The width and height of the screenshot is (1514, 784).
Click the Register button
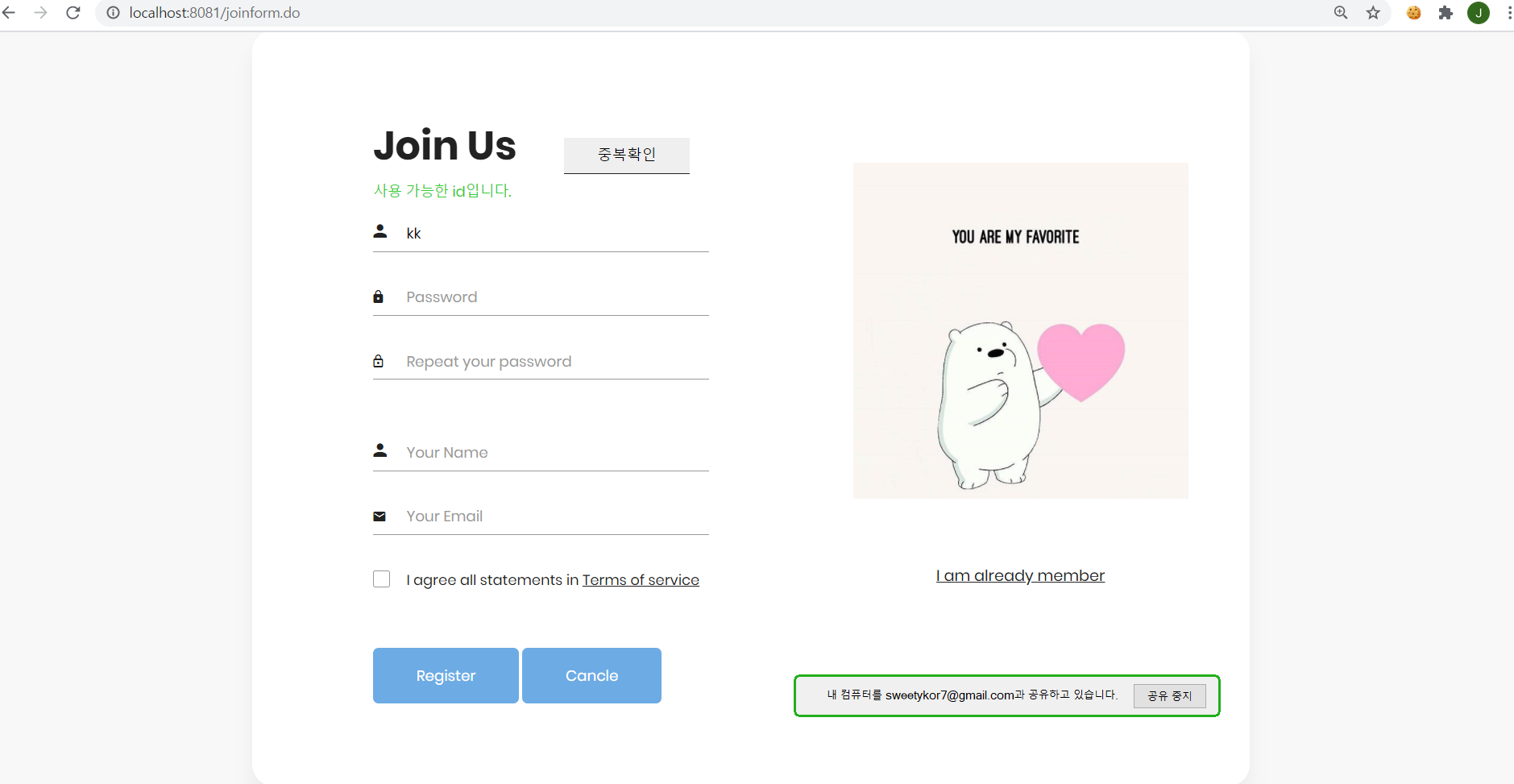445,675
